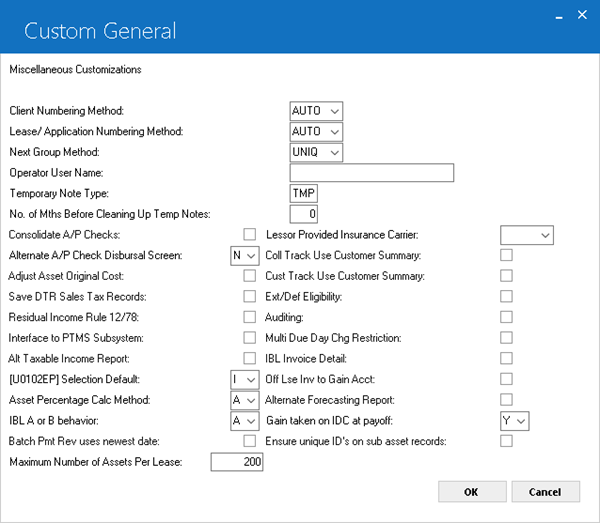Toggle Adjust Asset Original Cost checkbox
The width and height of the screenshot is (600, 523).
click(x=250, y=275)
